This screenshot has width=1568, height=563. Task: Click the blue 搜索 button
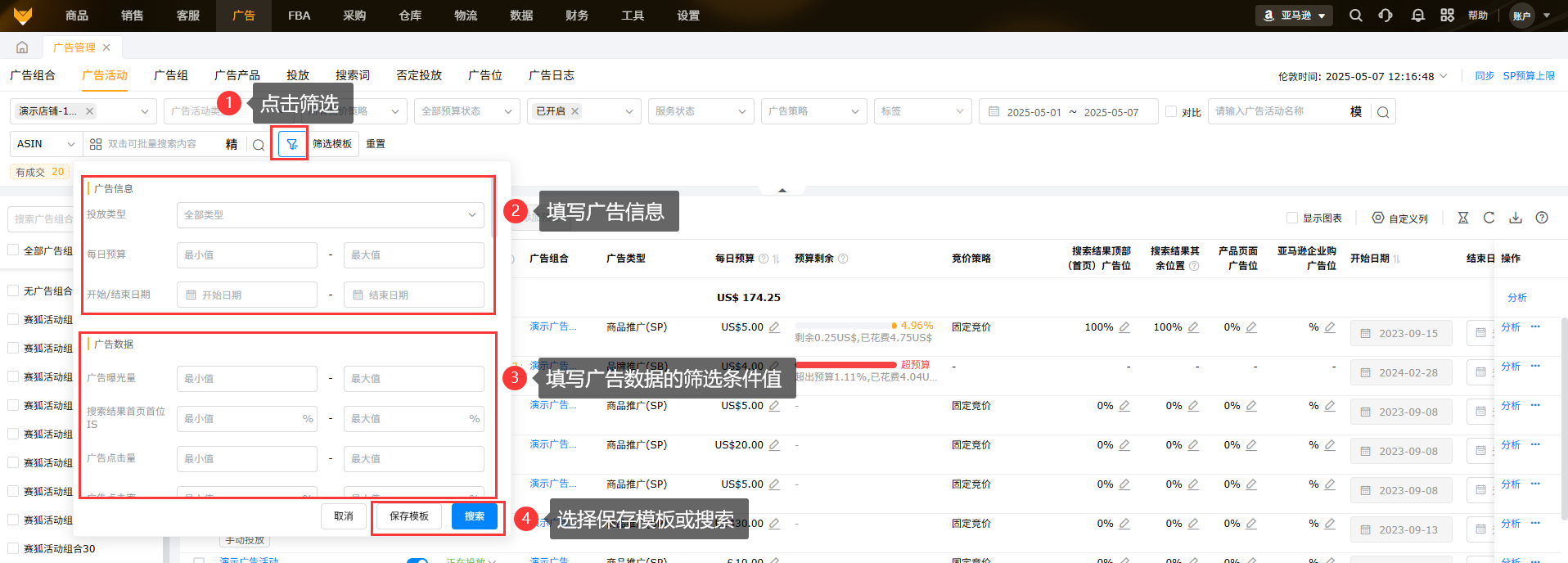pyautogui.click(x=474, y=516)
